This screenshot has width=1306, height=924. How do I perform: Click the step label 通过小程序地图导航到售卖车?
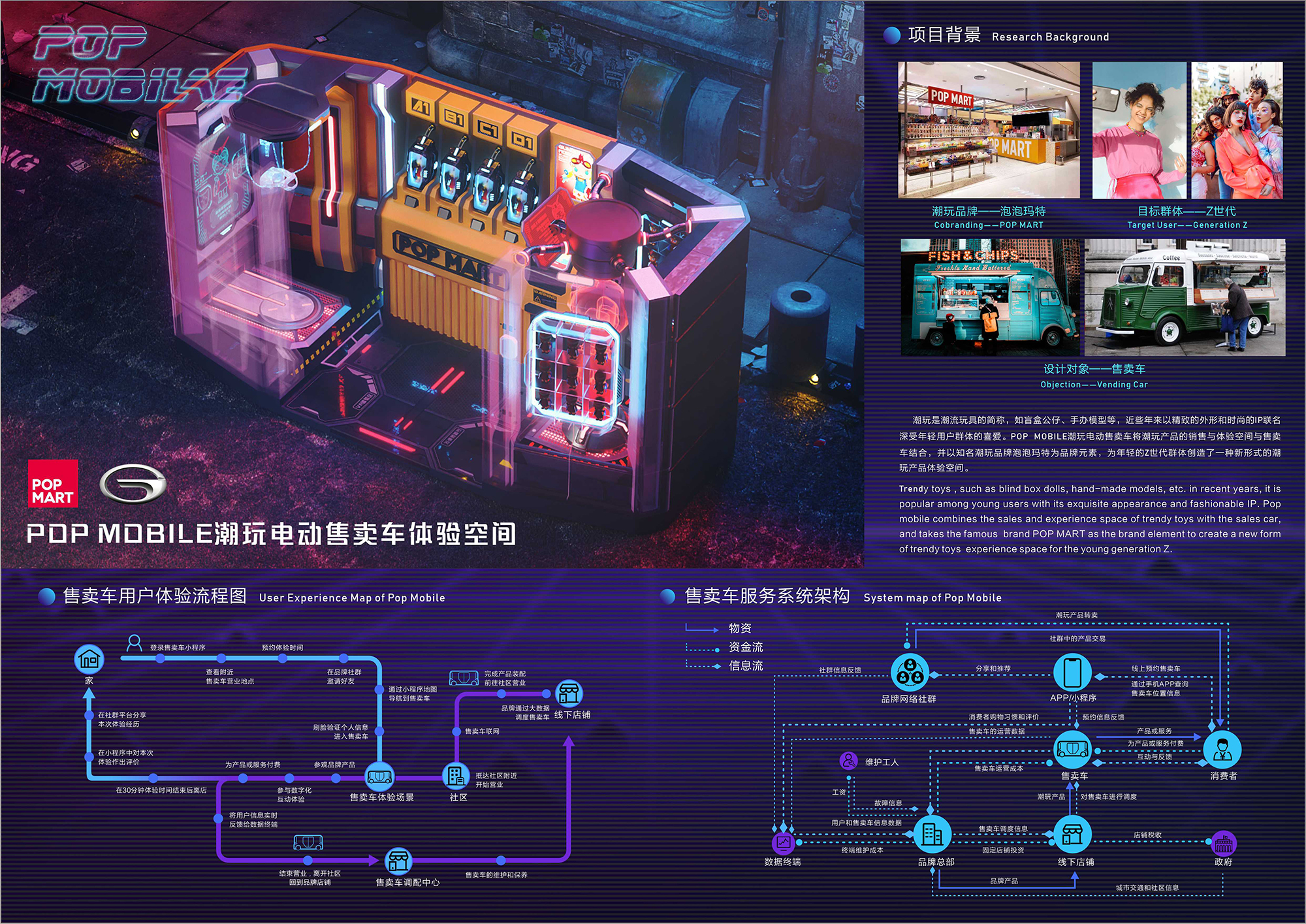(x=413, y=693)
